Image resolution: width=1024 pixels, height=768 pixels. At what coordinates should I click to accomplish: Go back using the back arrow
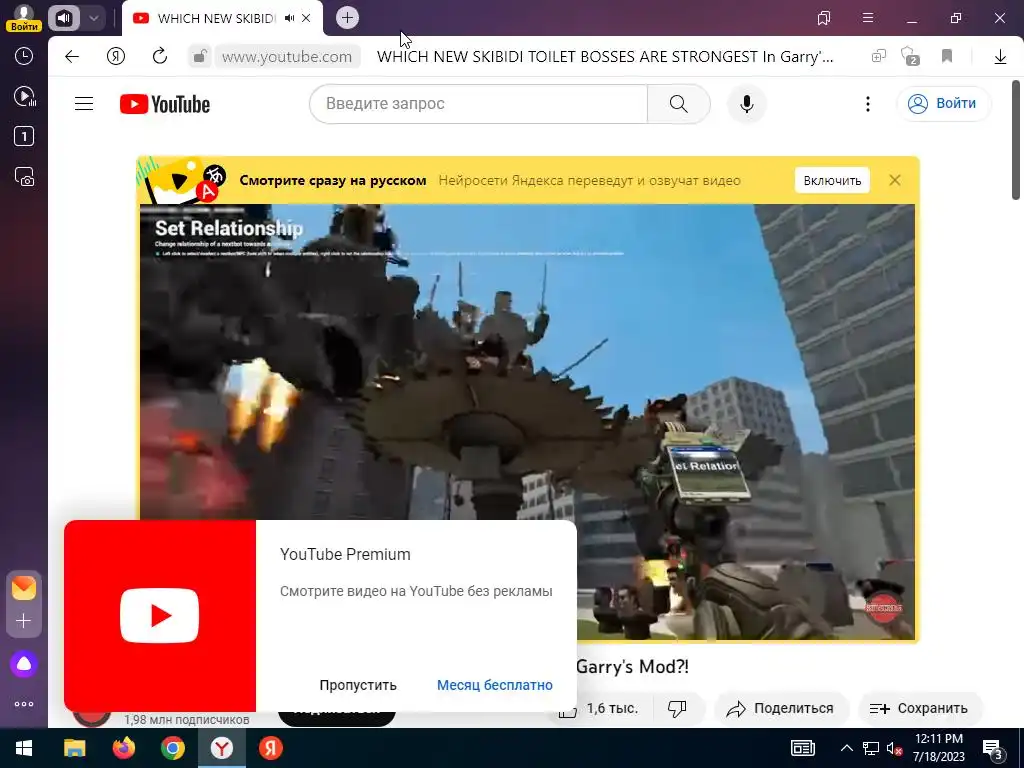point(72,56)
